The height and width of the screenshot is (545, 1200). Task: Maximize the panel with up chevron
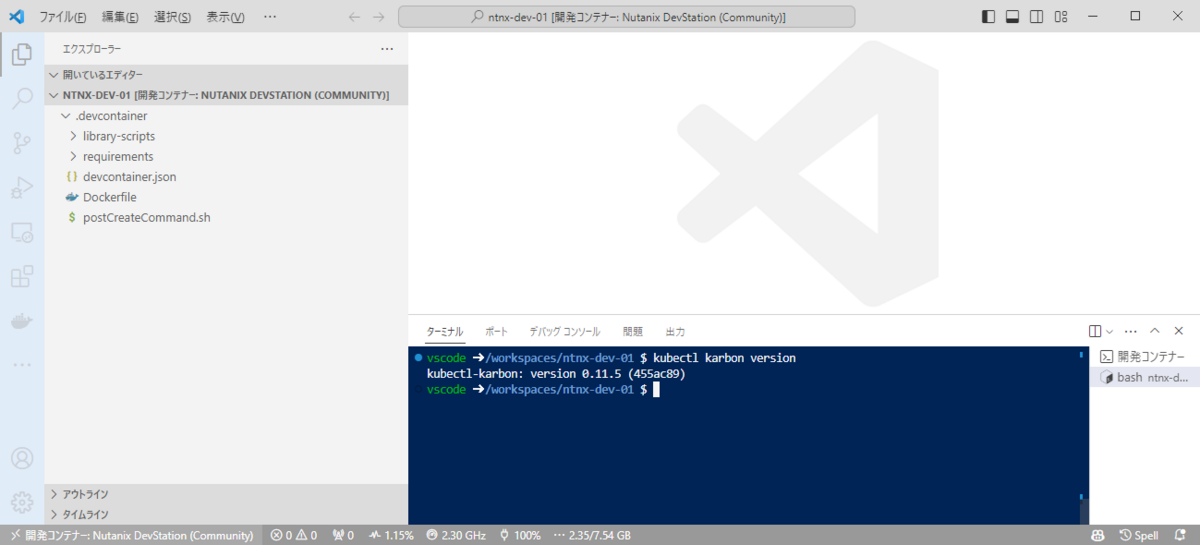[1155, 331]
